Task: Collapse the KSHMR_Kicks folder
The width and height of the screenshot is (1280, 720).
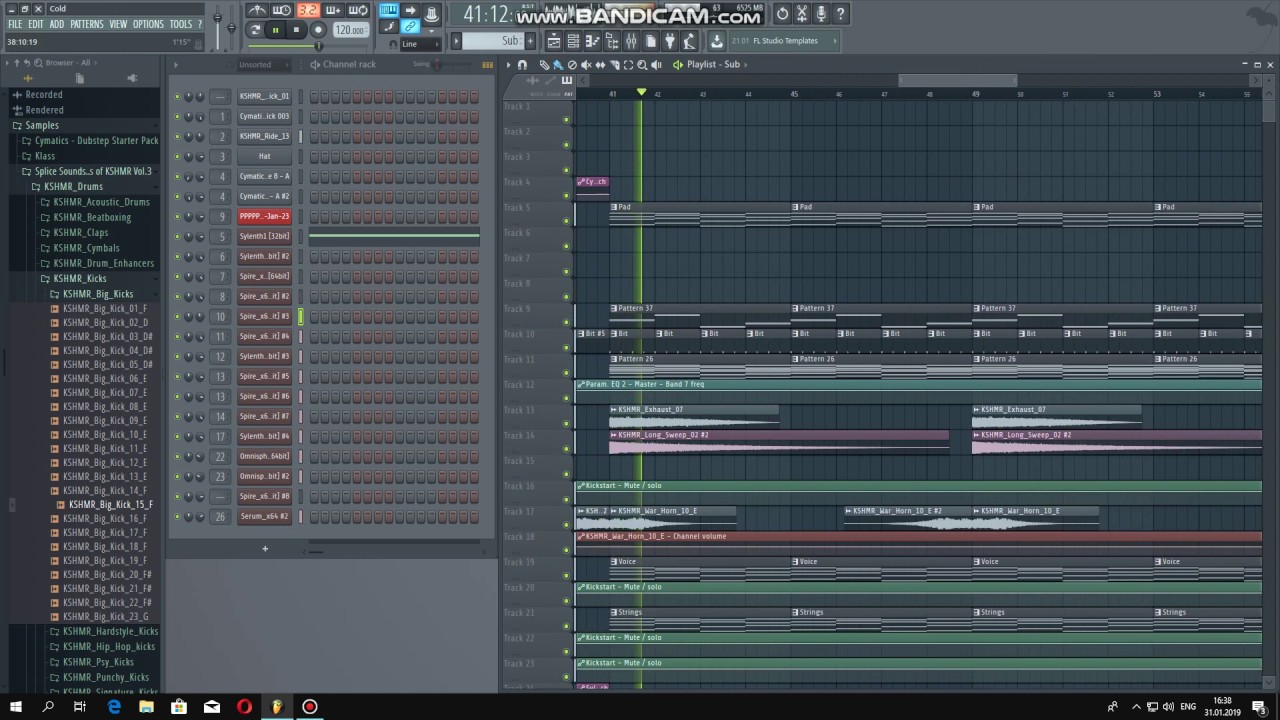Action: point(80,279)
